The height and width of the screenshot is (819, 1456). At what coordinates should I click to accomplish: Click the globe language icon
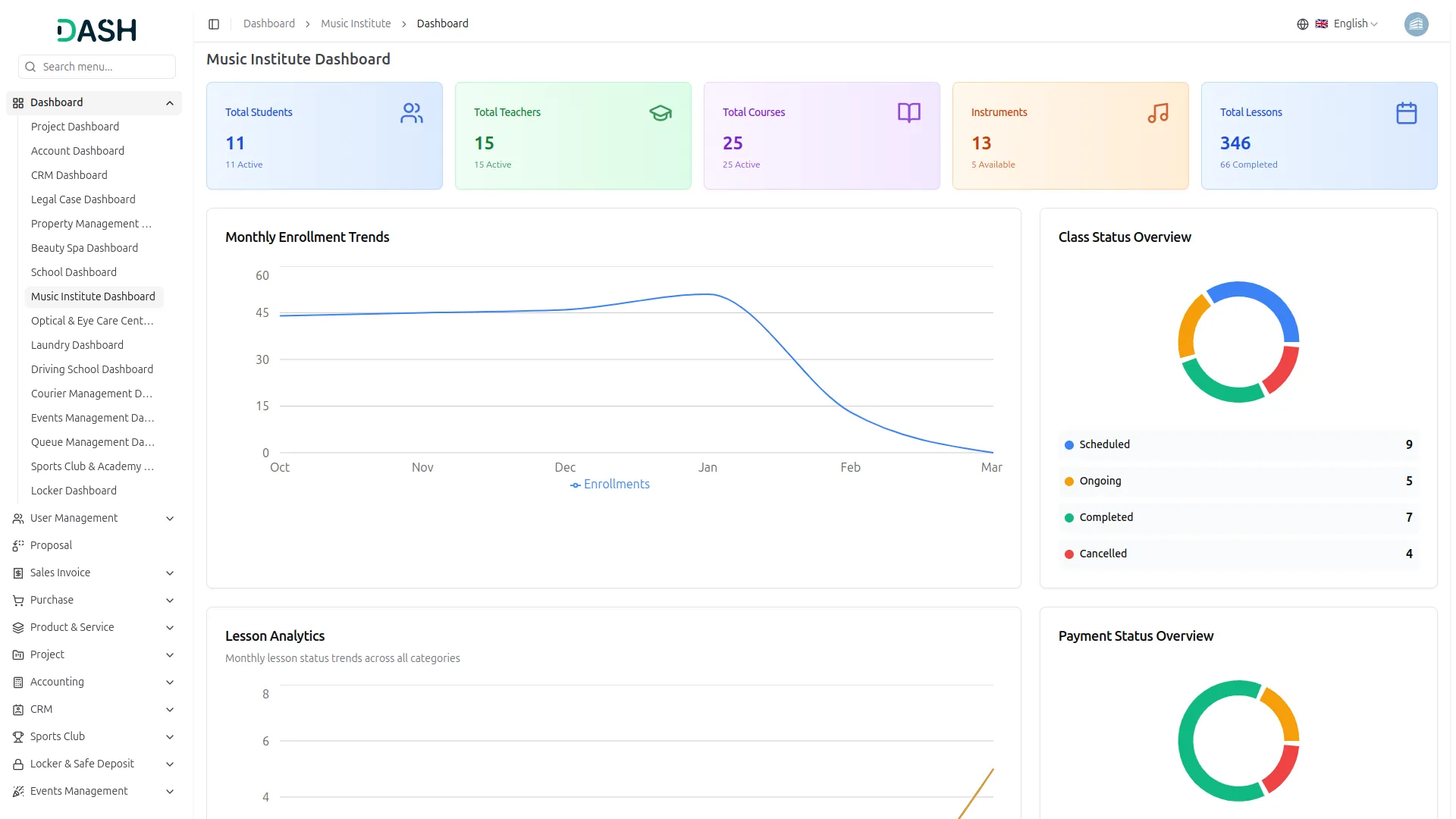click(x=1302, y=24)
